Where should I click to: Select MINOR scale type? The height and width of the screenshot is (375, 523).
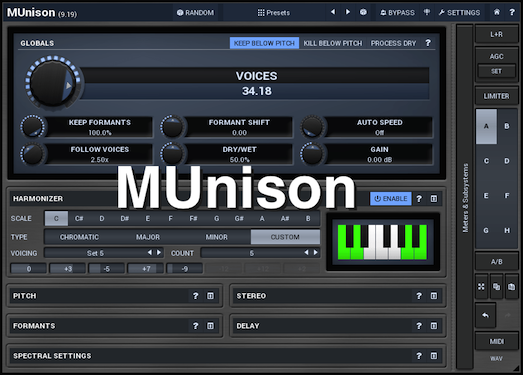[x=216, y=237]
